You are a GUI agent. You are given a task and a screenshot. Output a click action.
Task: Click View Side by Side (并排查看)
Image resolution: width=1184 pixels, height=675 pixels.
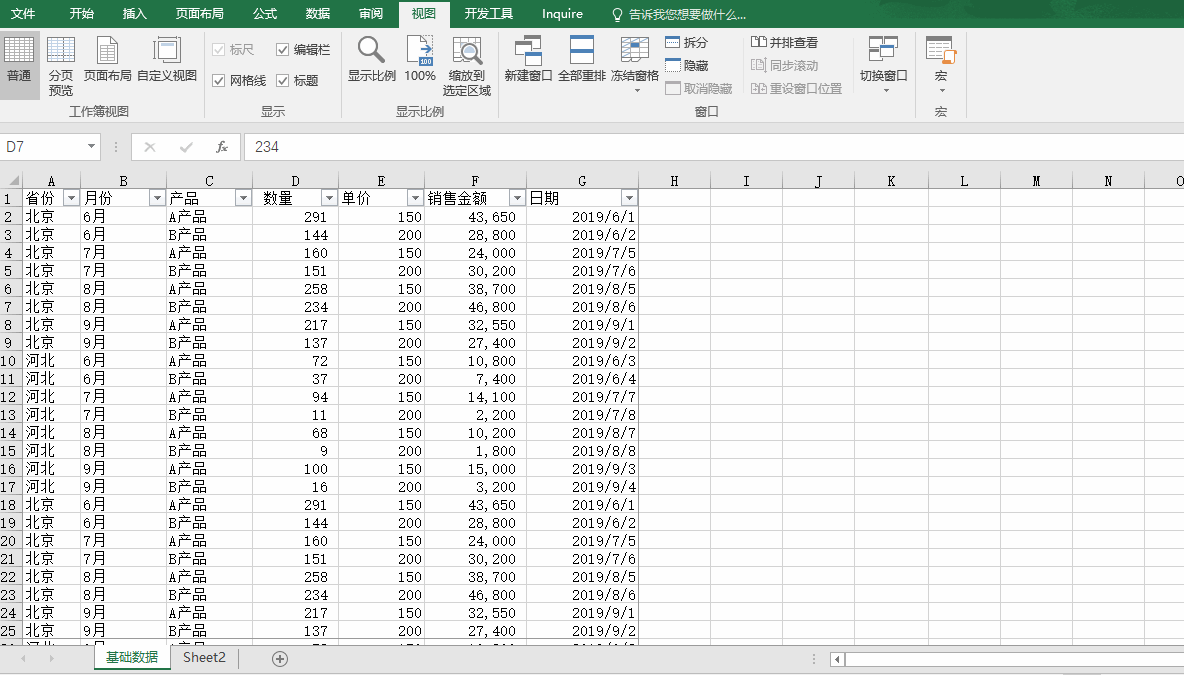click(784, 42)
